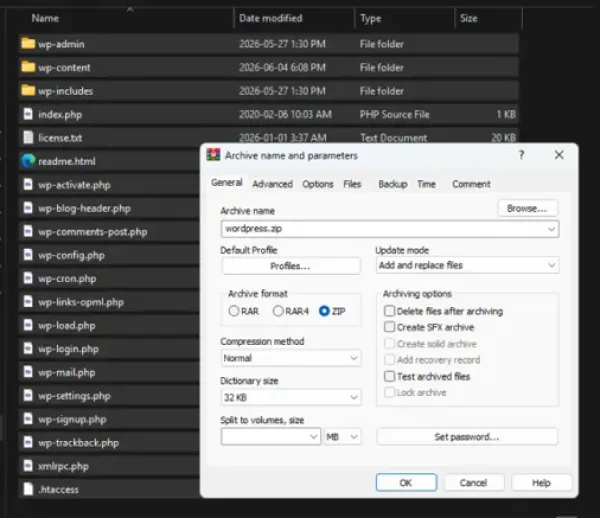This screenshot has width=600, height=518.
Task: Click the Browse... button
Action: pos(528,209)
